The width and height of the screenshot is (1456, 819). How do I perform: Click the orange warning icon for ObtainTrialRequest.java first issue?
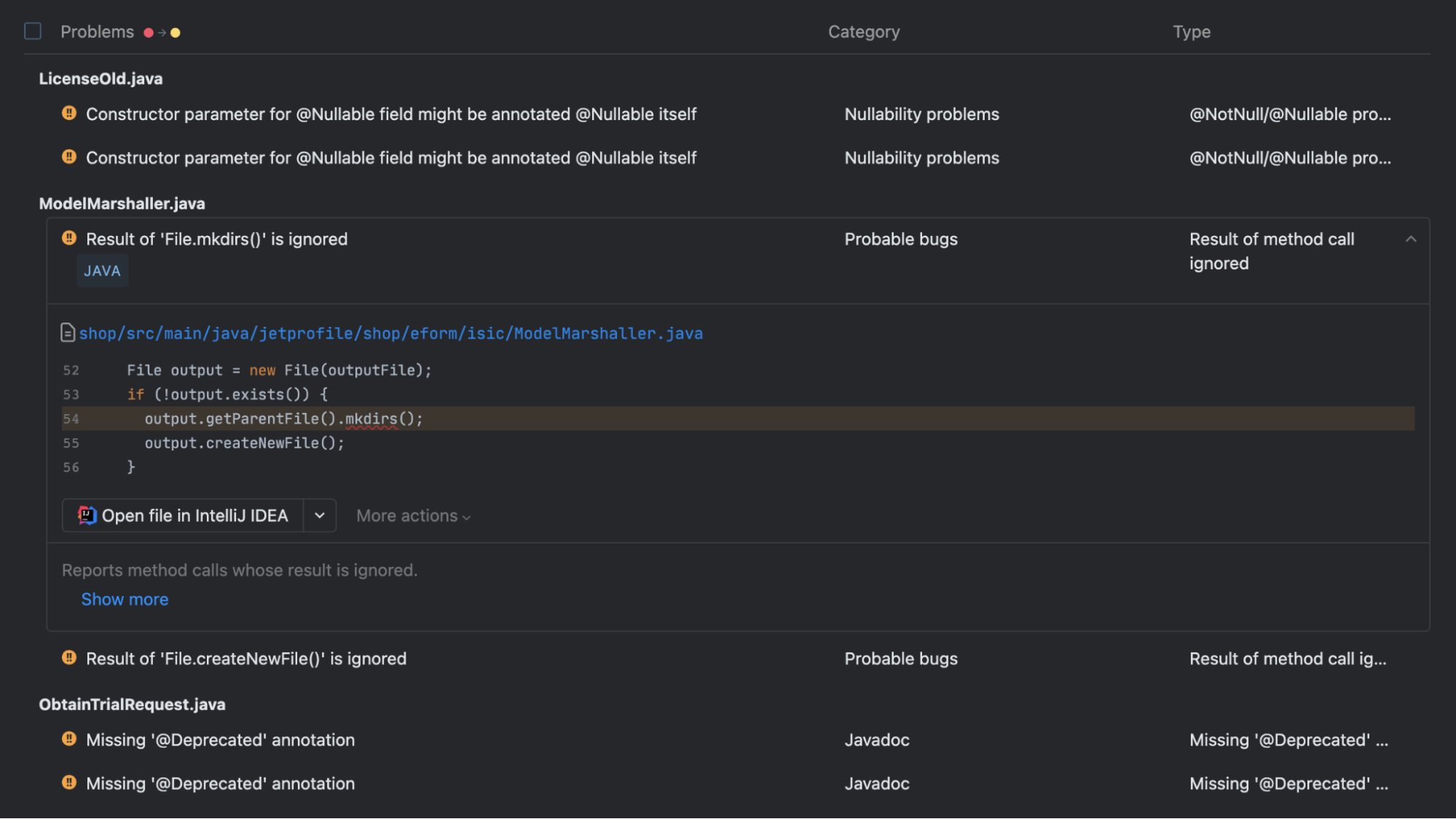[69, 740]
